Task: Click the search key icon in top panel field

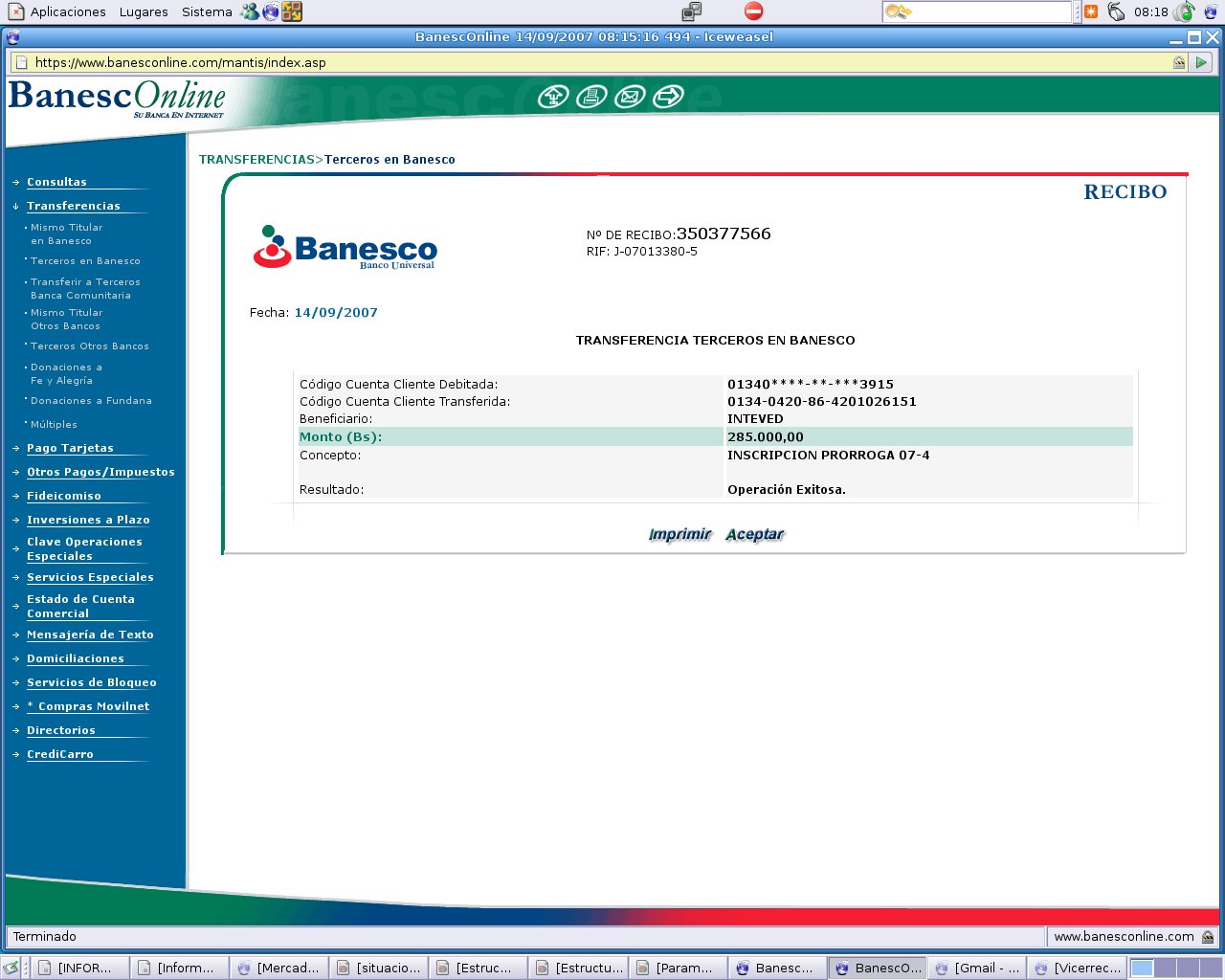Action: click(x=898, y=11)
